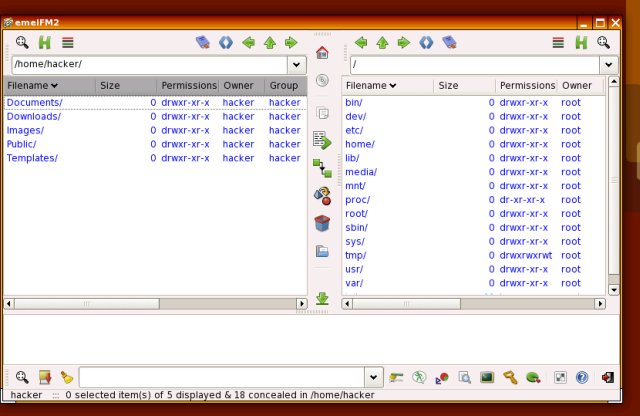Toggle hidden files in right pane (green H)

pos(581,42)
